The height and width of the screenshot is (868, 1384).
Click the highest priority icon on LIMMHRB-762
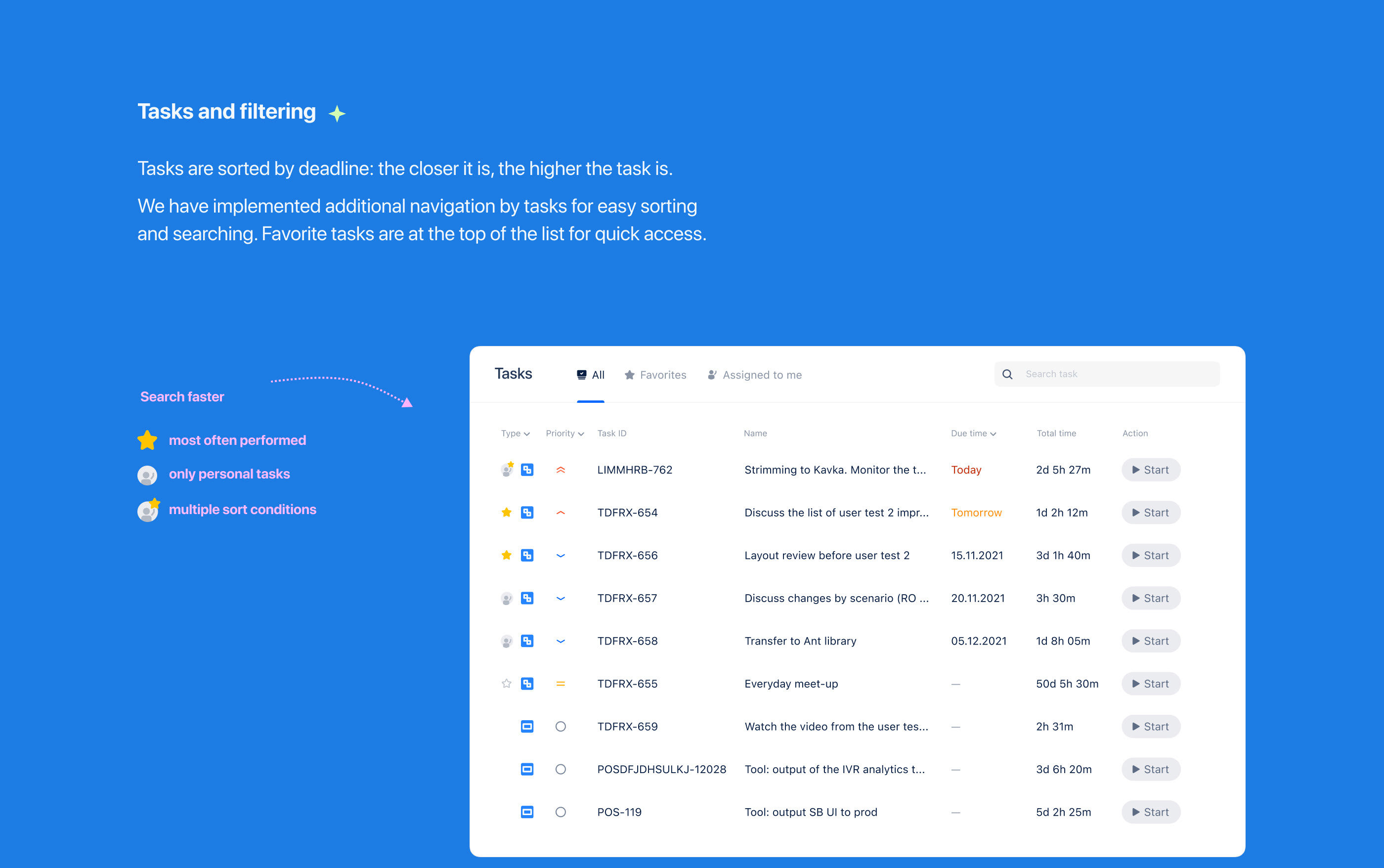(x=560, y=470)
